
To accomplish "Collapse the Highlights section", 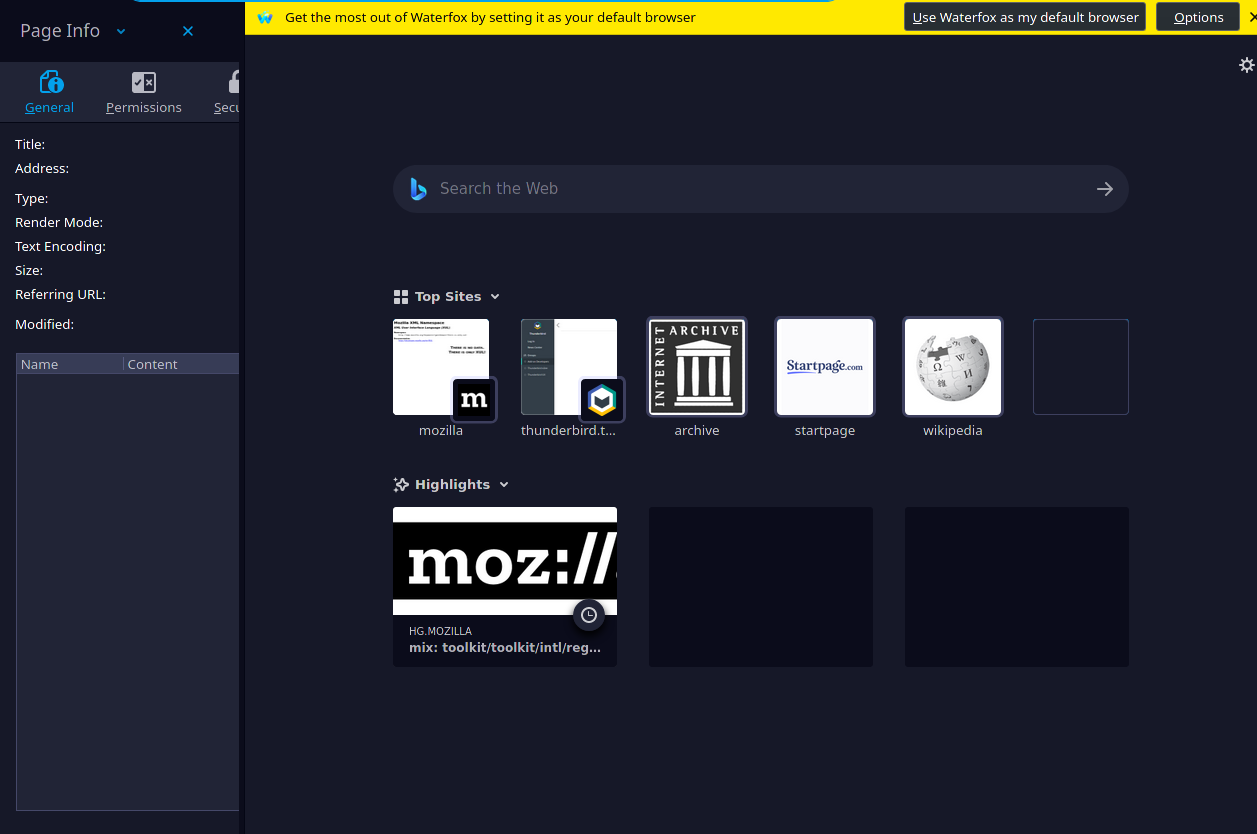I will coord(505,484).
